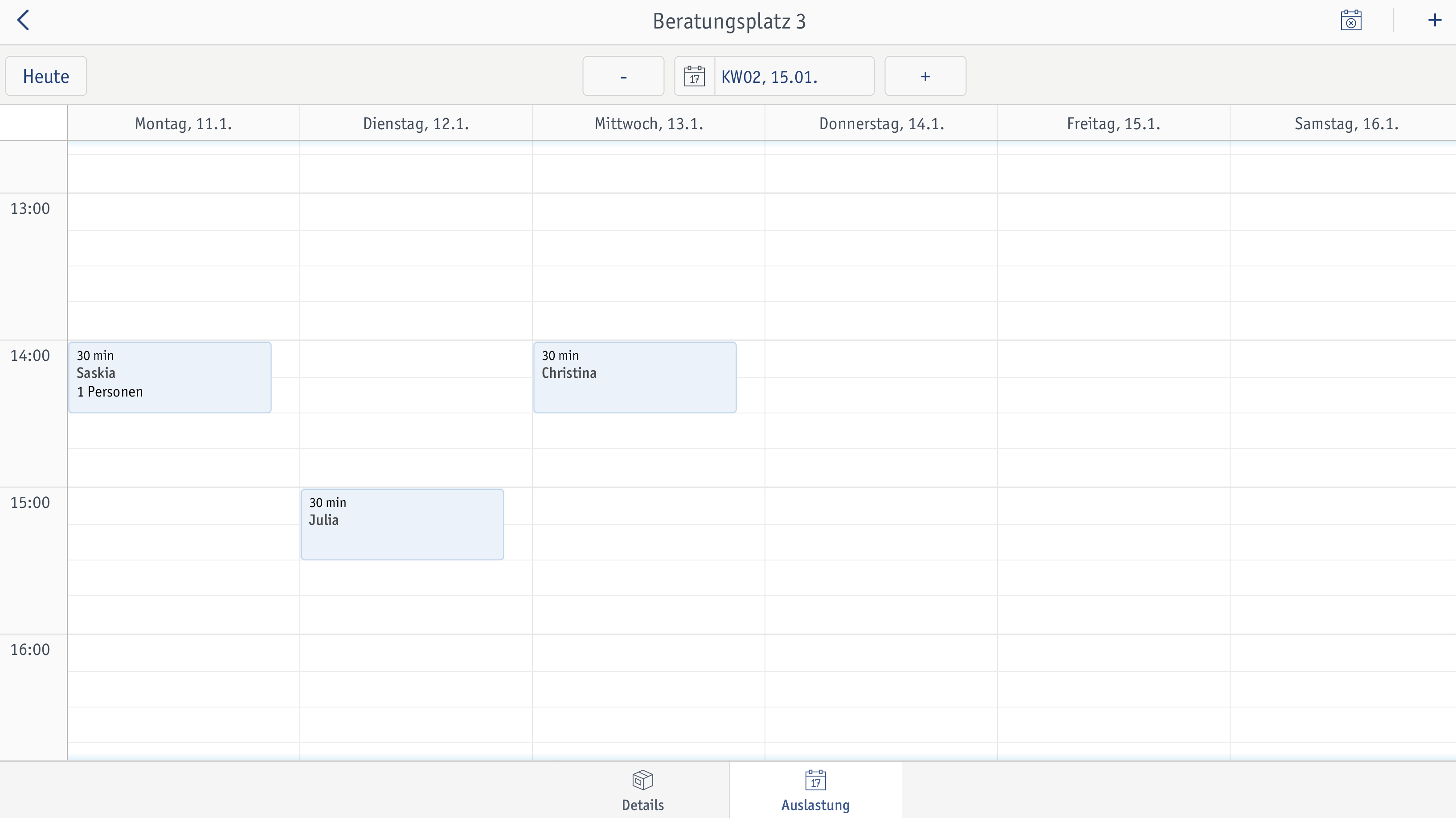Image resolution: width=1456 pixels, height=818 pixels.
Task: Open Julia's 30 min appointment
Action: pos(402,524)
